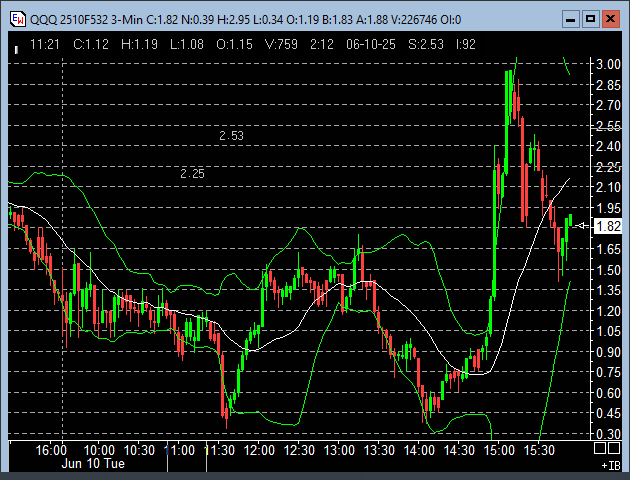The image size is (630, 480).
Task: Click the 15:00 time axis label
Action: [x=499, y=450]
